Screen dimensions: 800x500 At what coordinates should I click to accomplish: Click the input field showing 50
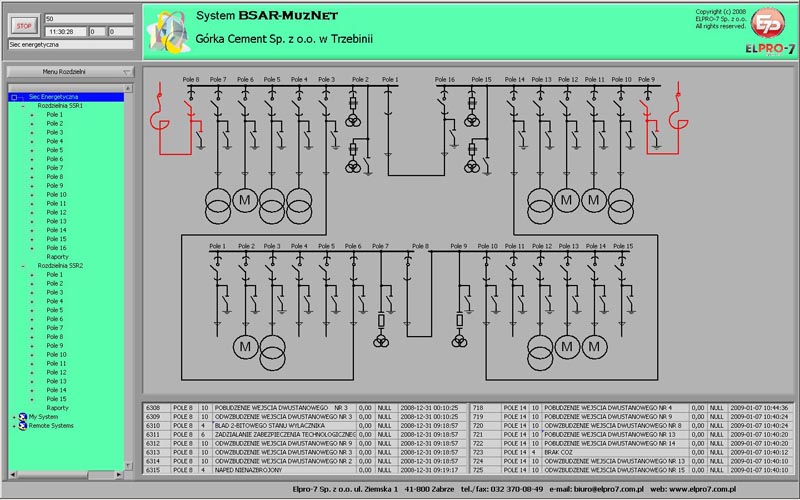pos(89,19)
